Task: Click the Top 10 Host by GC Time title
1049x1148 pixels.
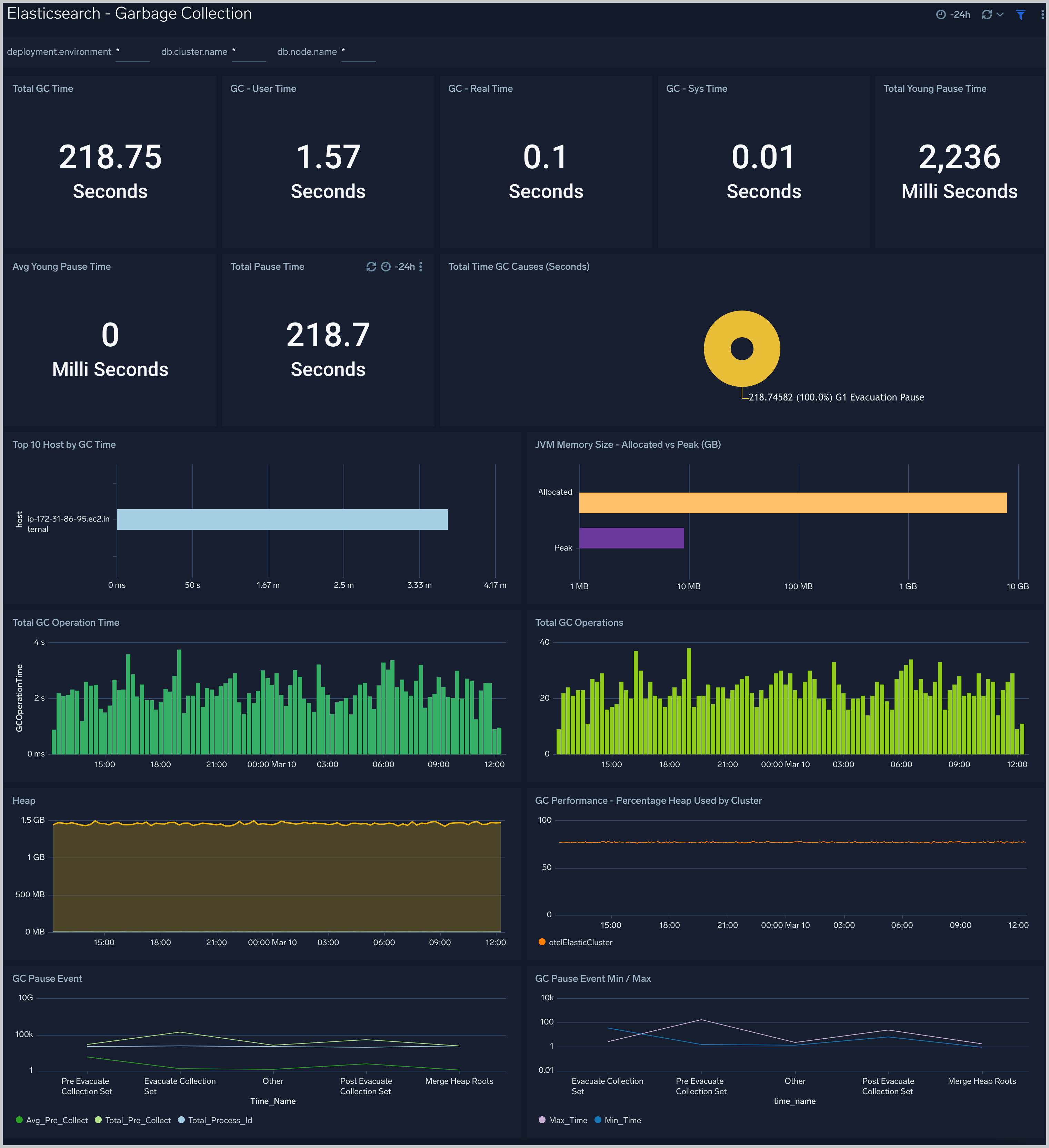Action: pos(64,445)
